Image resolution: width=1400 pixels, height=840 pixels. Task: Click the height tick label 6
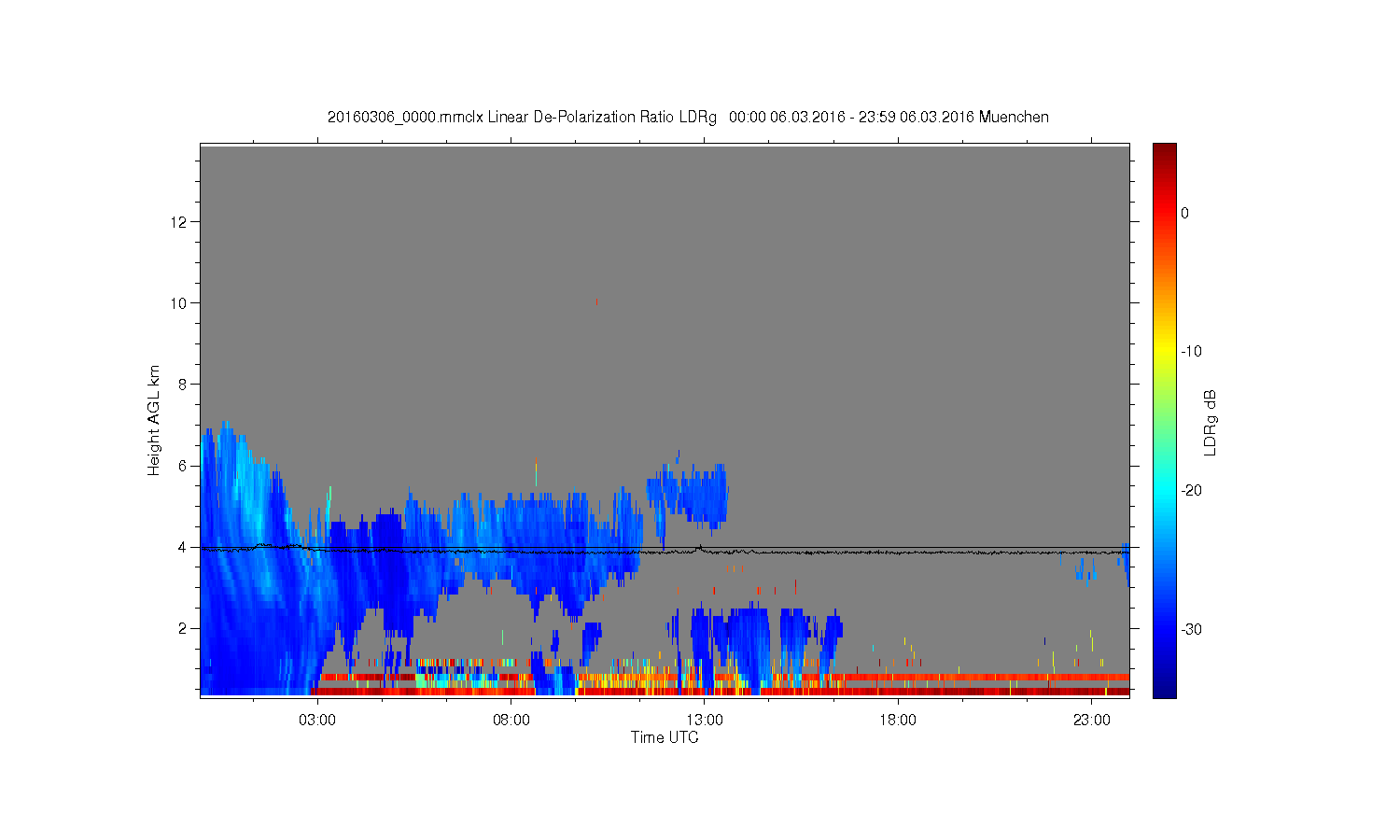(184, 466)
